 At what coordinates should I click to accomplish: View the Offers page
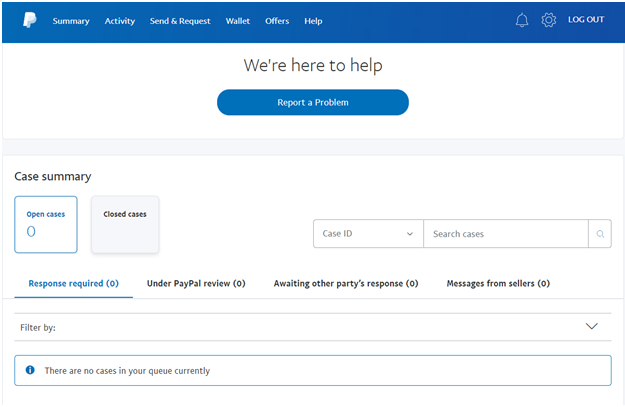[277, 21]
